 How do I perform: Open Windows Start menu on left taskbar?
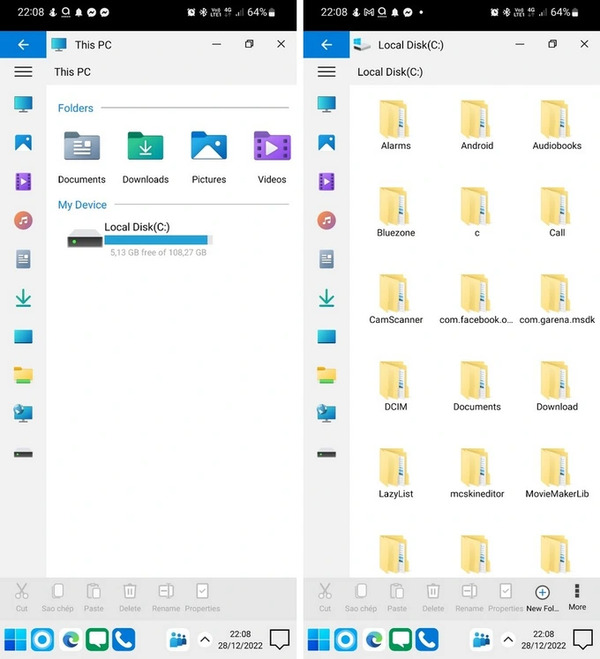coord(15,639)
